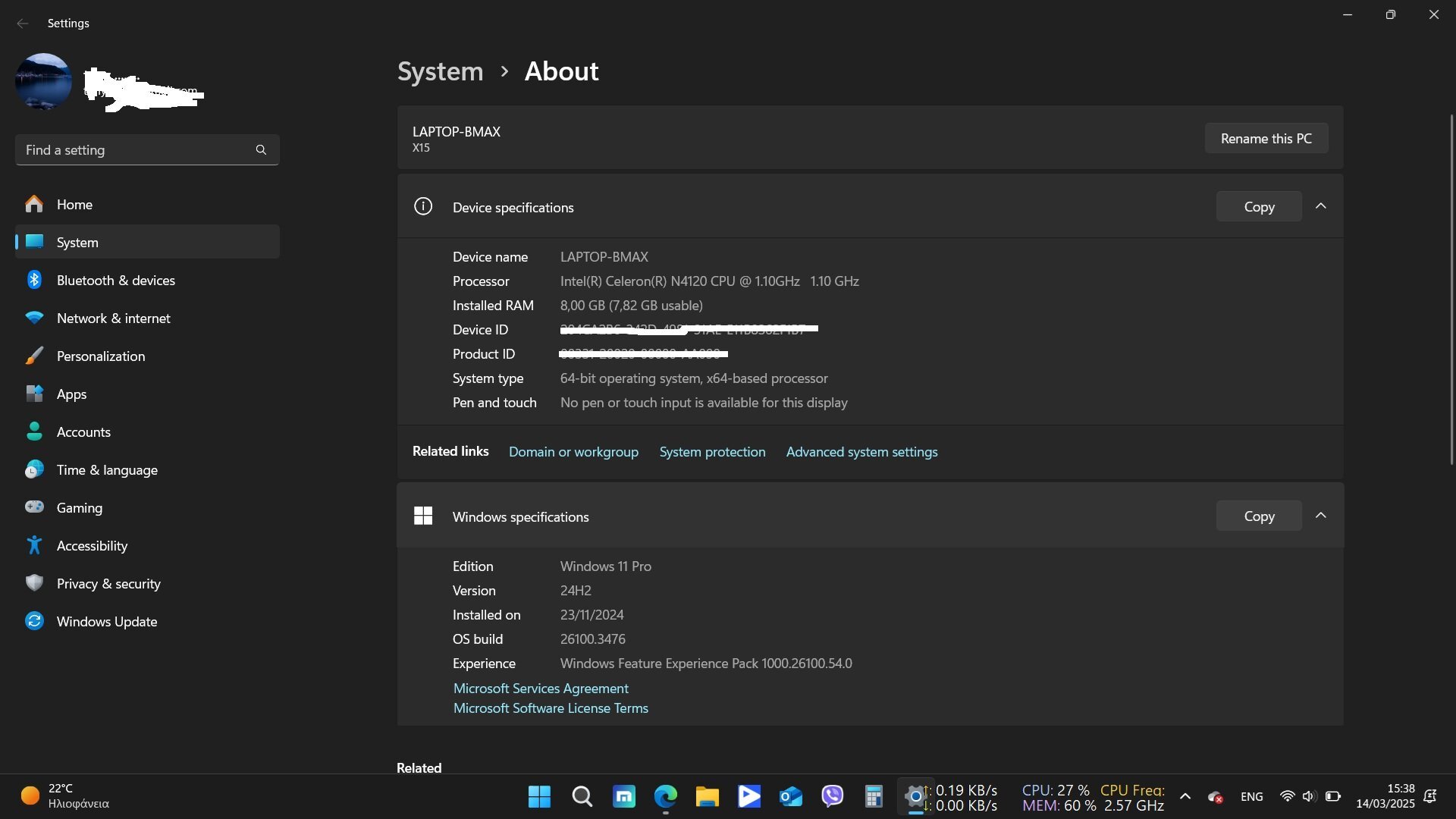Click the Windows 11 Pro edition text

[x=605, y=566]
